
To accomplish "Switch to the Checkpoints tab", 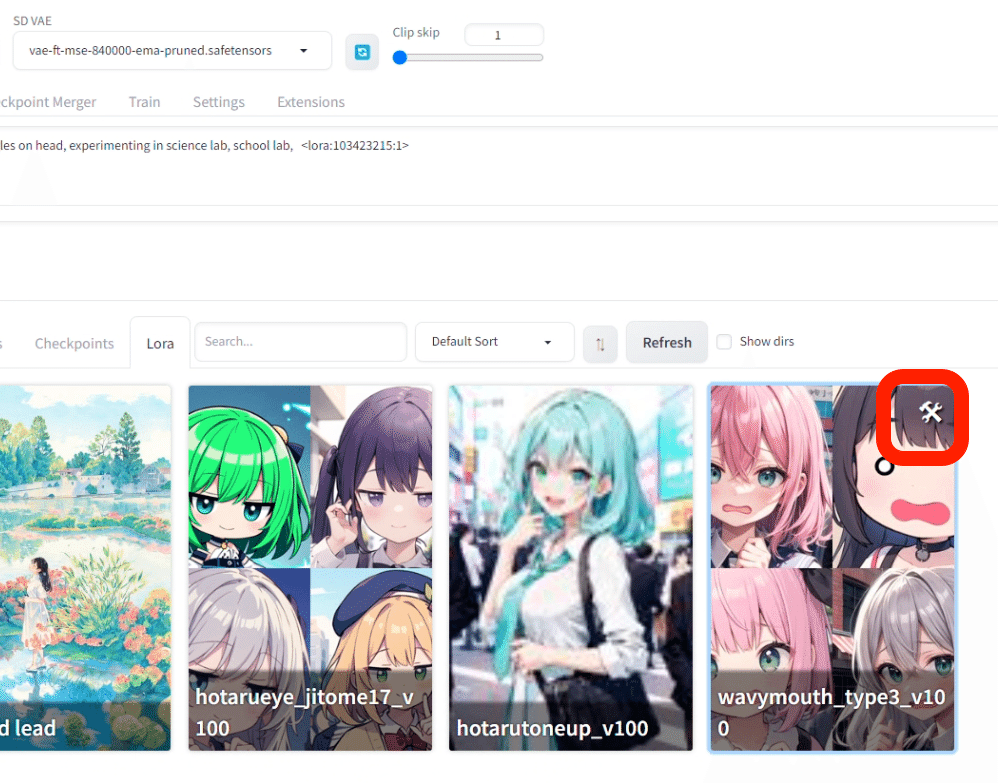I will tap(74, 344).
